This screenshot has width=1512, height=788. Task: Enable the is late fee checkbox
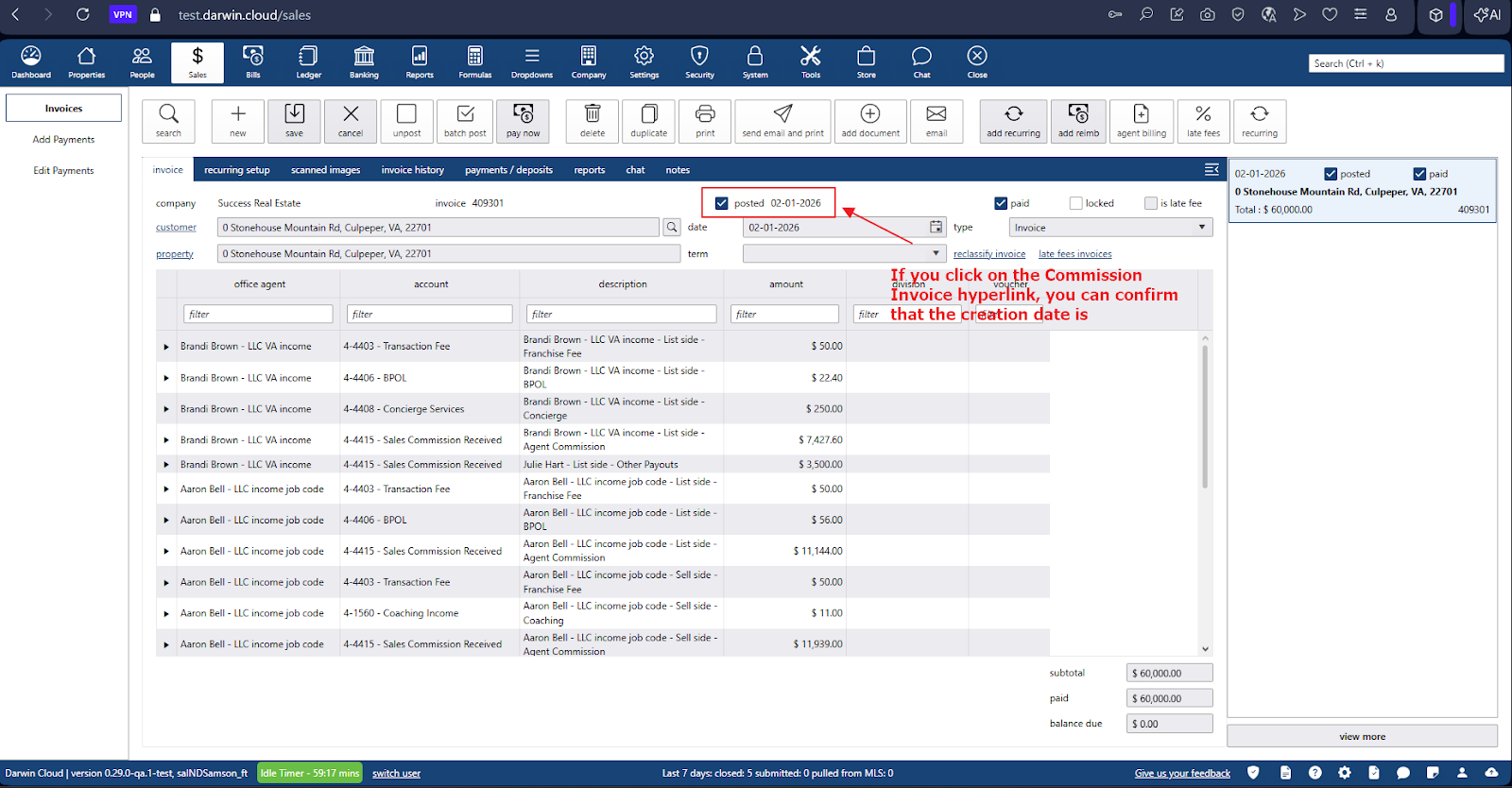point(1150,203)
